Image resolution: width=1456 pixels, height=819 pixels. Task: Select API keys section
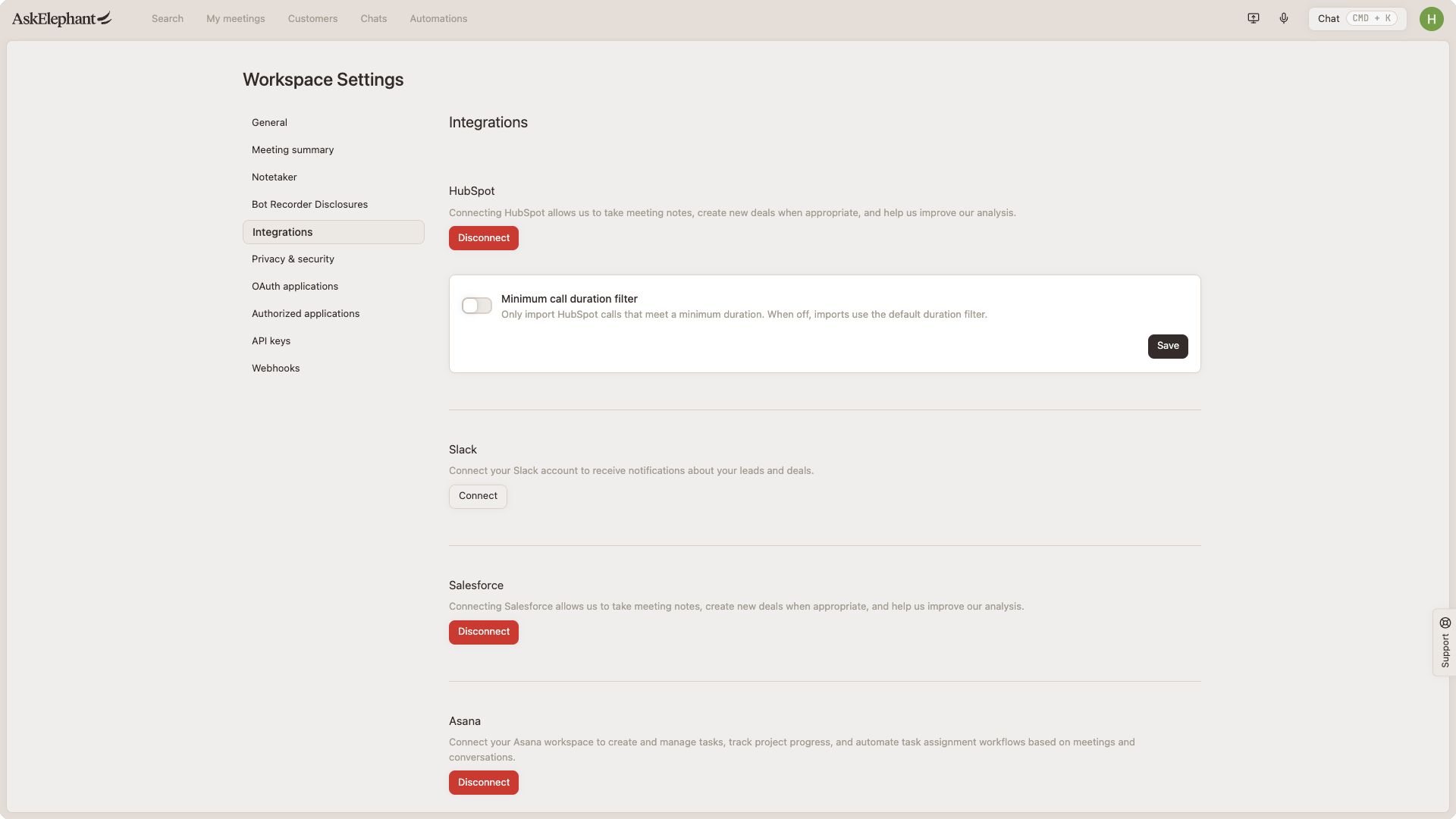pos(334,340)
